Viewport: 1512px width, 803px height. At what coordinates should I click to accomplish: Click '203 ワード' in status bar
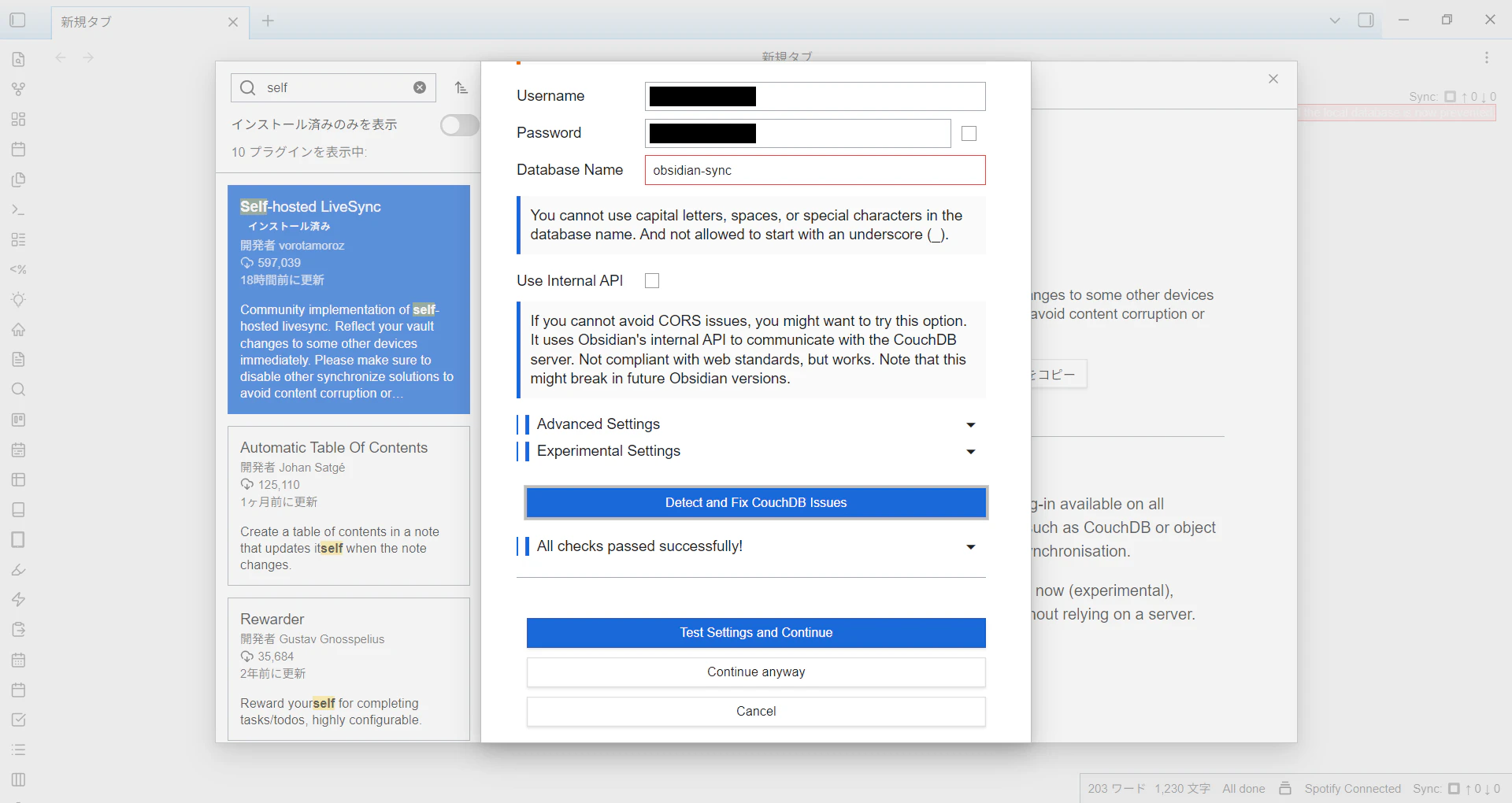click(1117, 789)
